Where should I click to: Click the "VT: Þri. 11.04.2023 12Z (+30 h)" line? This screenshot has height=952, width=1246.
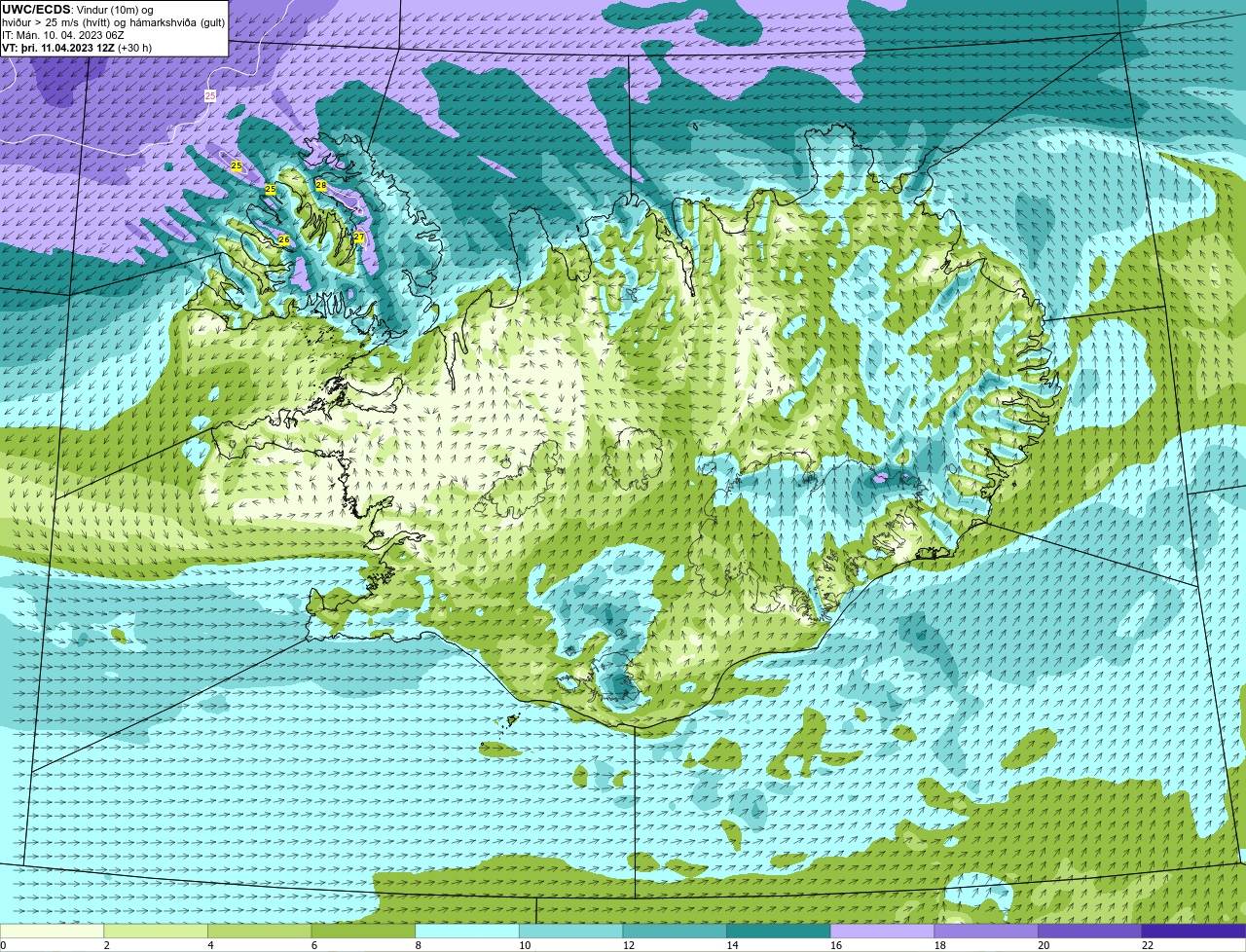(x=77, y=48)
